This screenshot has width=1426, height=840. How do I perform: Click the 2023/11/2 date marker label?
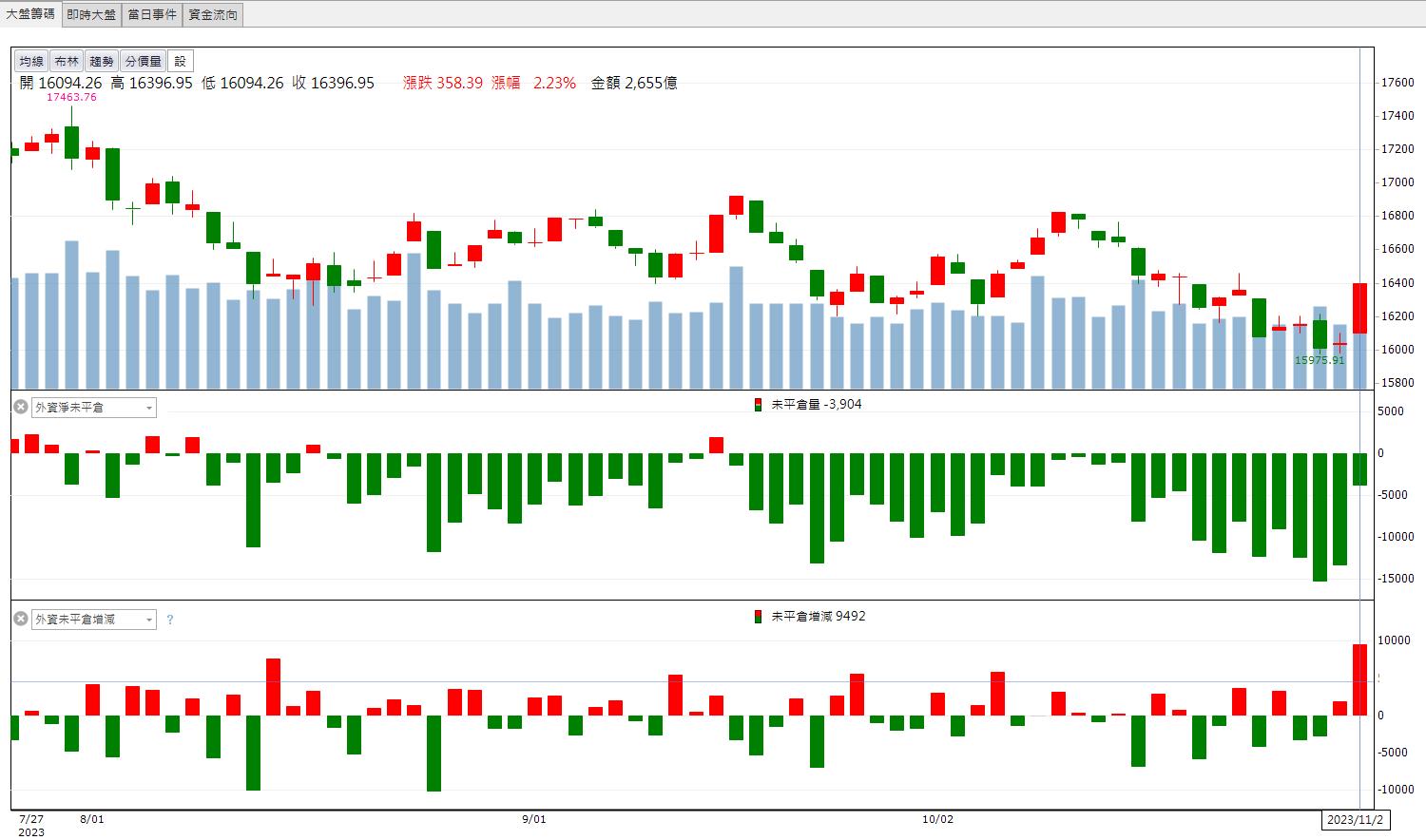(x=1357, y=819)
